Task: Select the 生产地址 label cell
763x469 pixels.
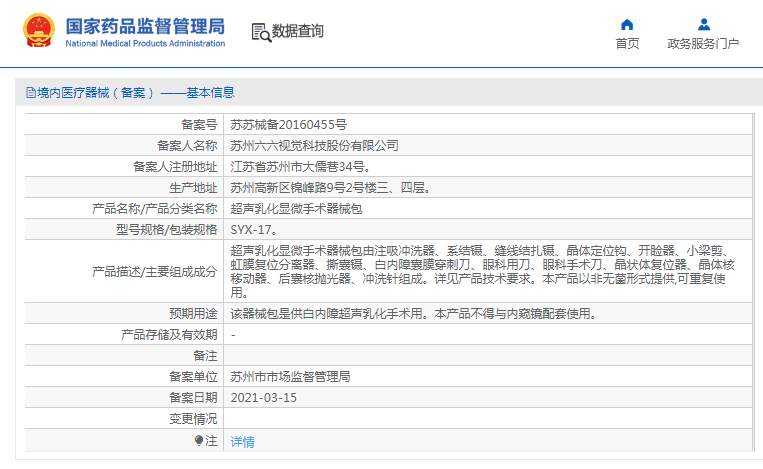Action: [x=124, y=187]
